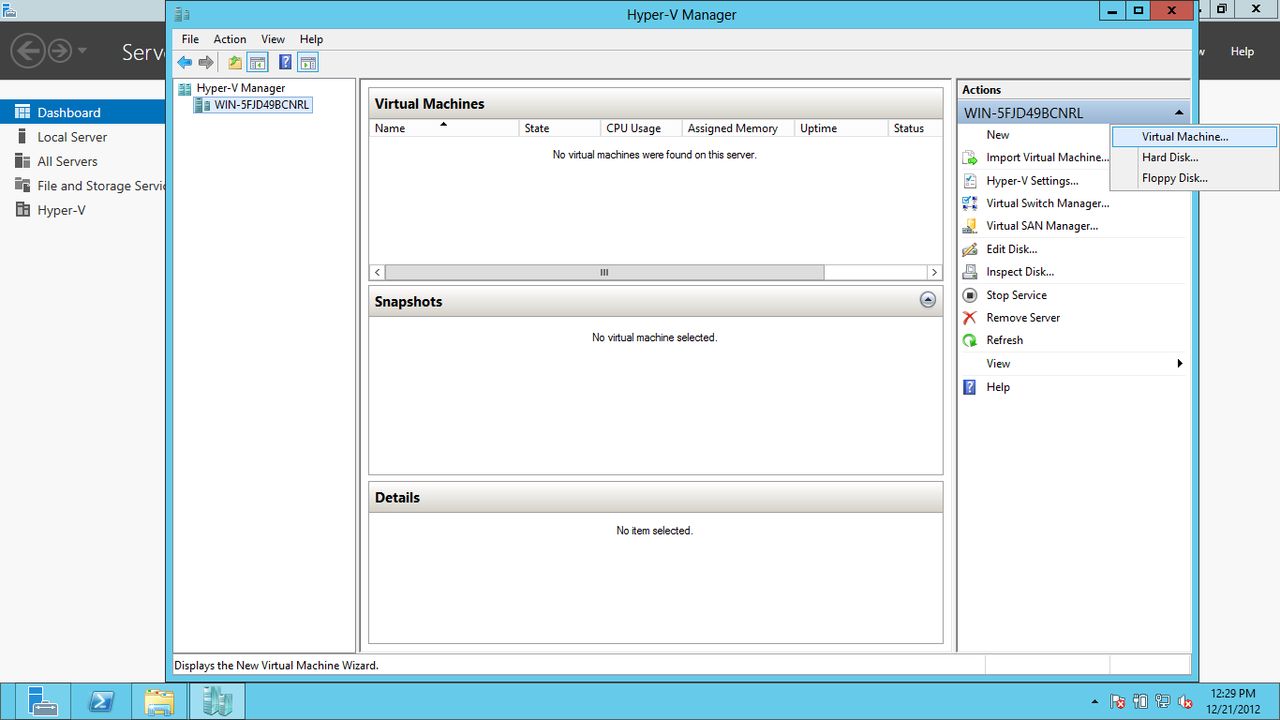Choose Floppy Disk... from the New submenu
This screenshot has height=720, width=1280.
tap(1194, 179)
